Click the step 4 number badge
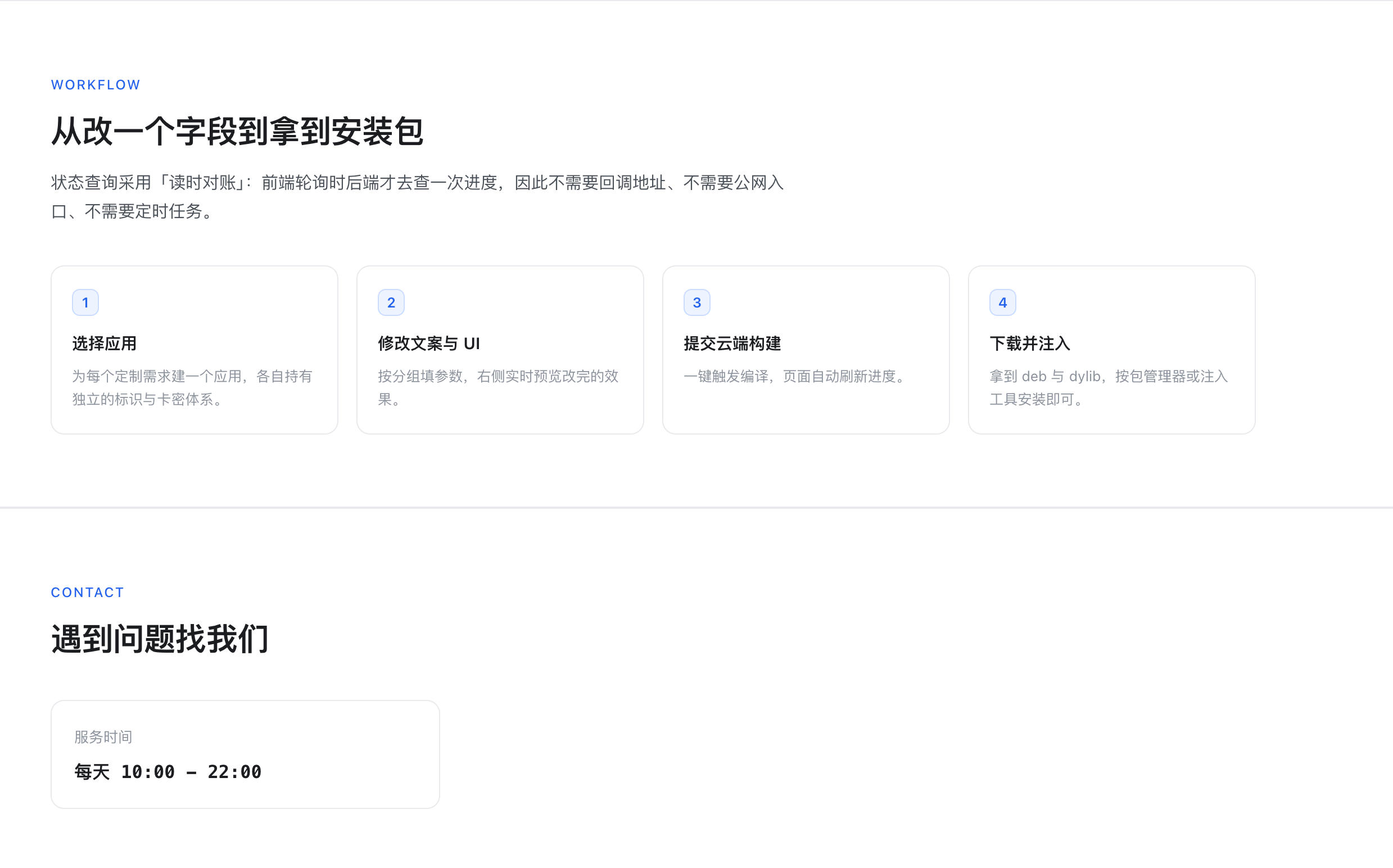Viewport: 1393px width, 868px height. [x=1003, y=302]
